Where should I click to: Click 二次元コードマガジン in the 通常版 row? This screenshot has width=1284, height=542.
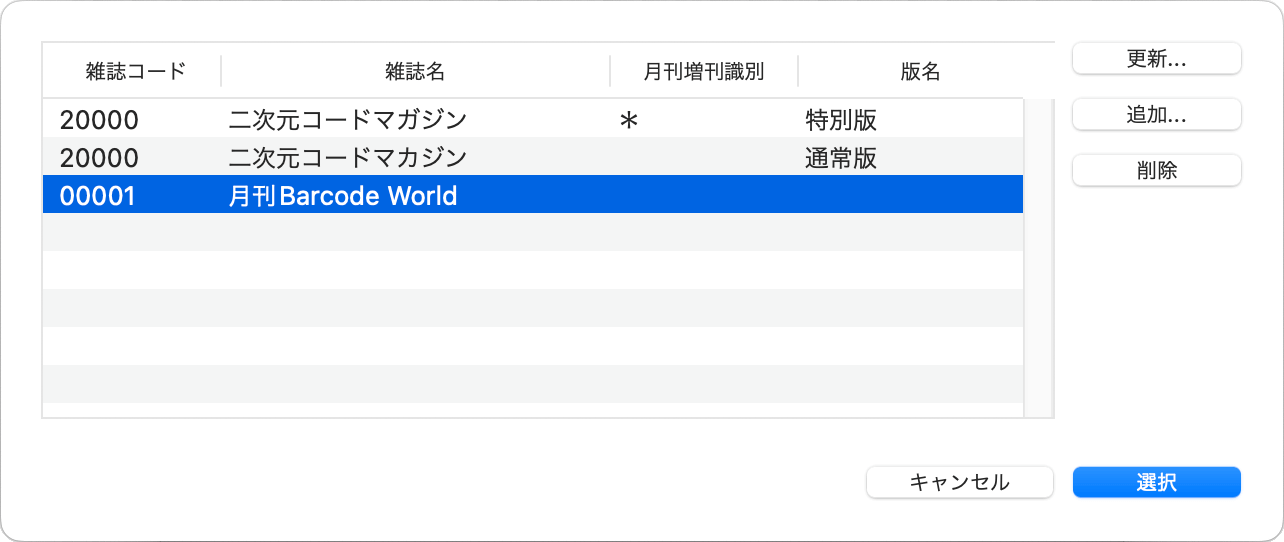click(348, 158)
